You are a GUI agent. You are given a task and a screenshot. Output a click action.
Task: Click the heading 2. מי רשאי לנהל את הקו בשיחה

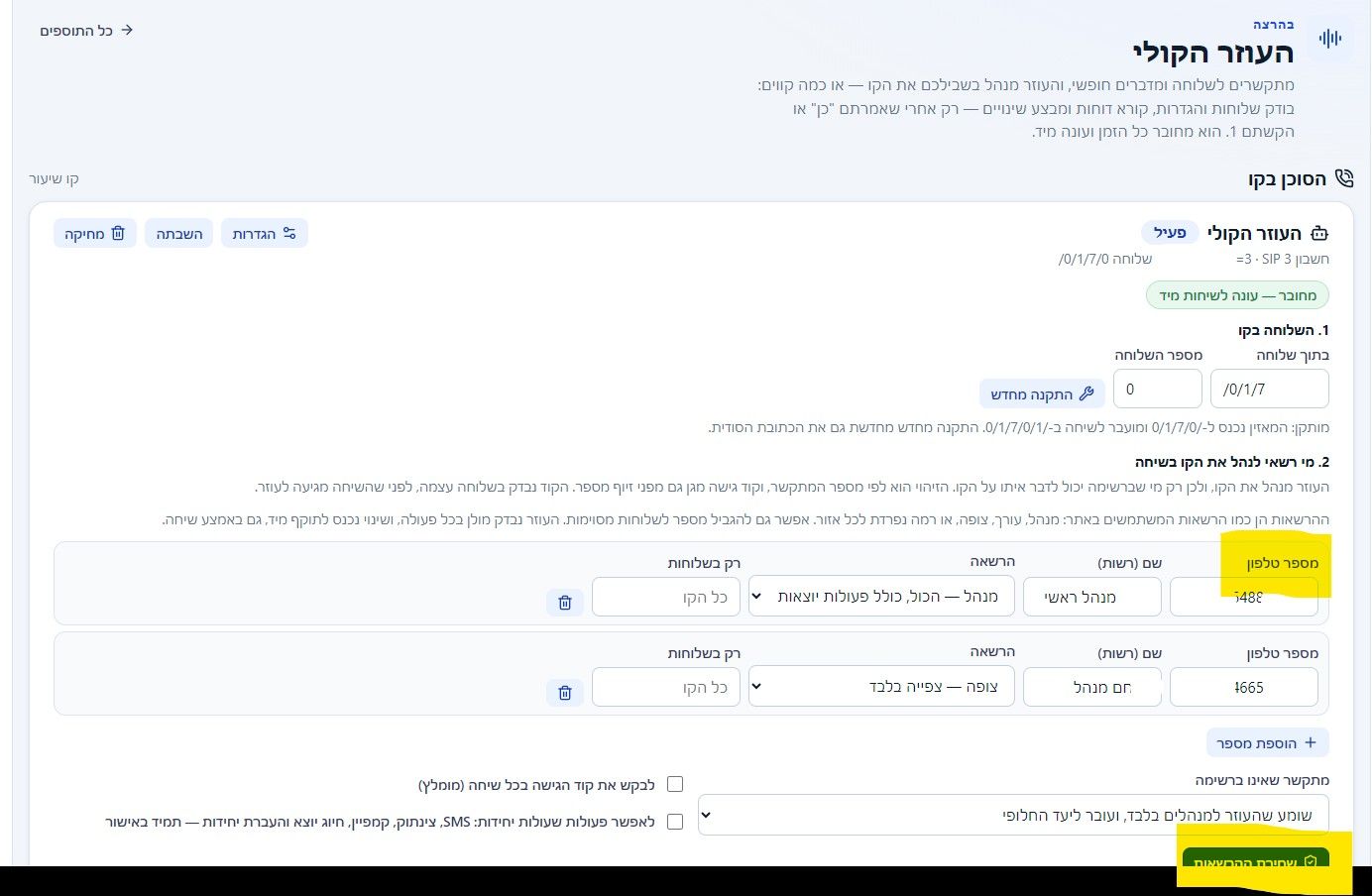(1232, 462)
